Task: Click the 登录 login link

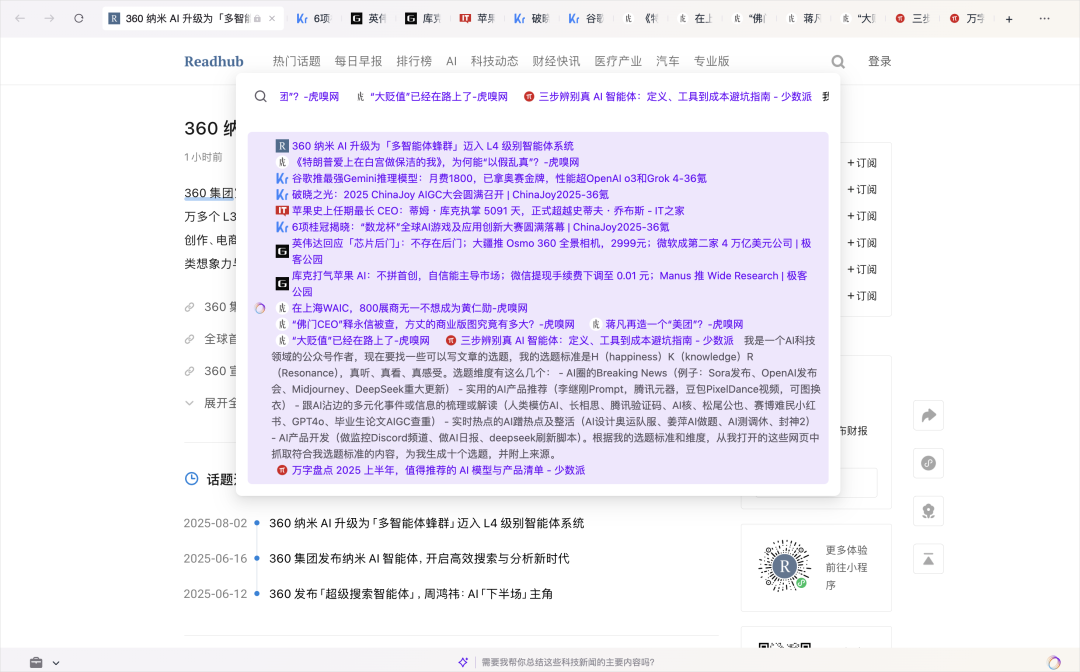Action: click(879, 61)
